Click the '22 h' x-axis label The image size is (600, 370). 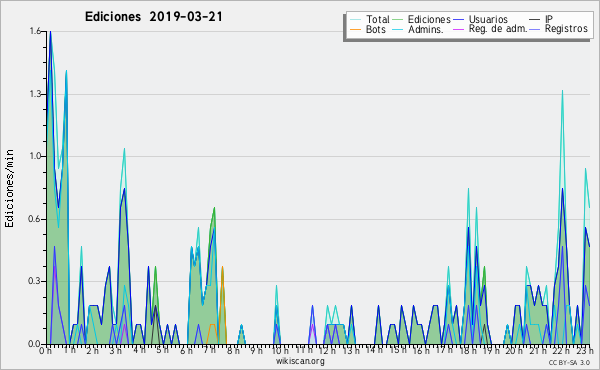[562, 351]
